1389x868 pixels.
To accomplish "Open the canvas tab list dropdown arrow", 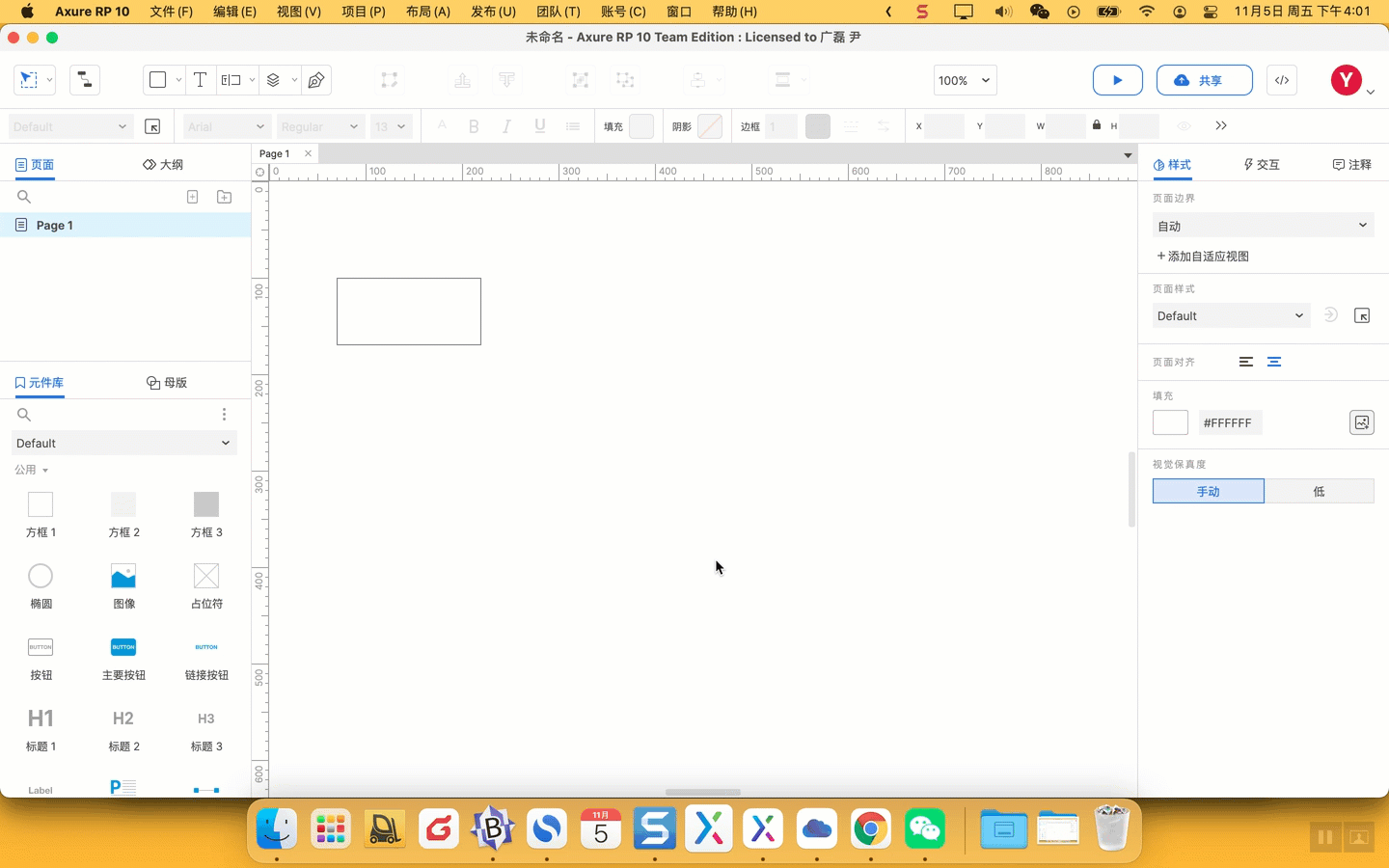I will 1127,155.
